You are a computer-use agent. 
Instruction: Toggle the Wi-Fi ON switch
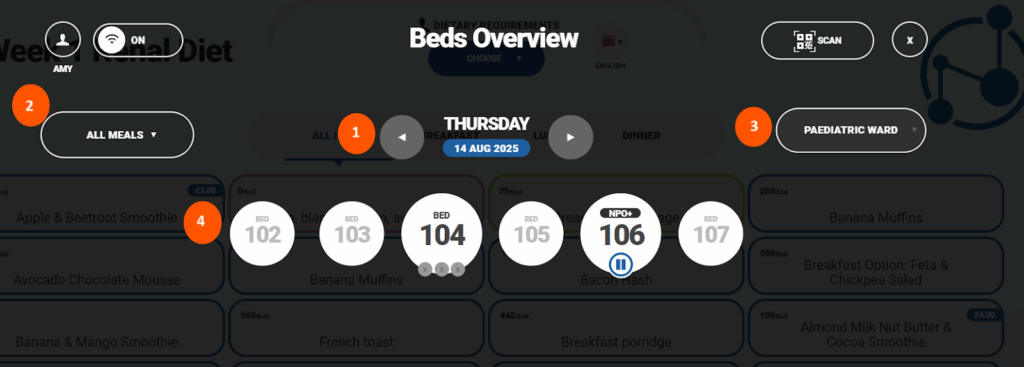(x=138, y=40)
